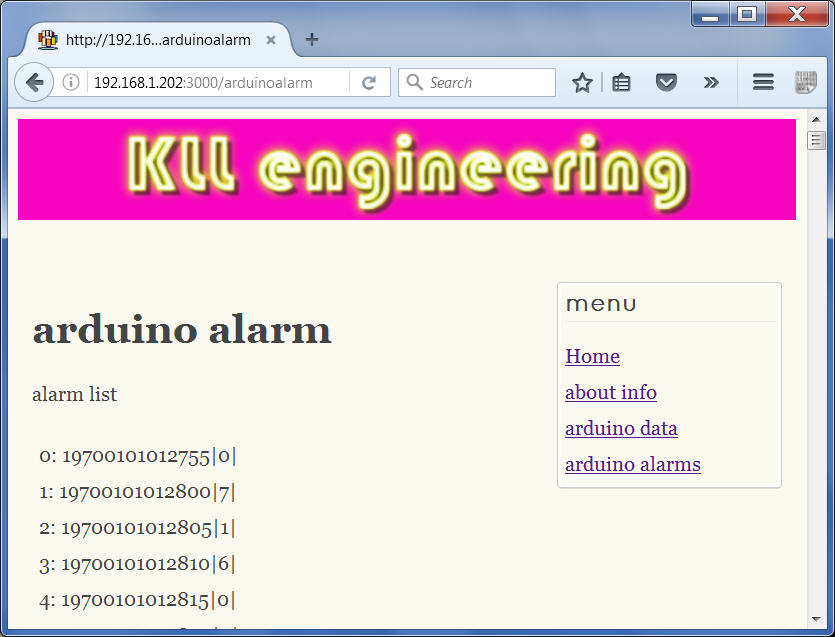Click the extension icon beside the hamburger menu

point(806,83)
